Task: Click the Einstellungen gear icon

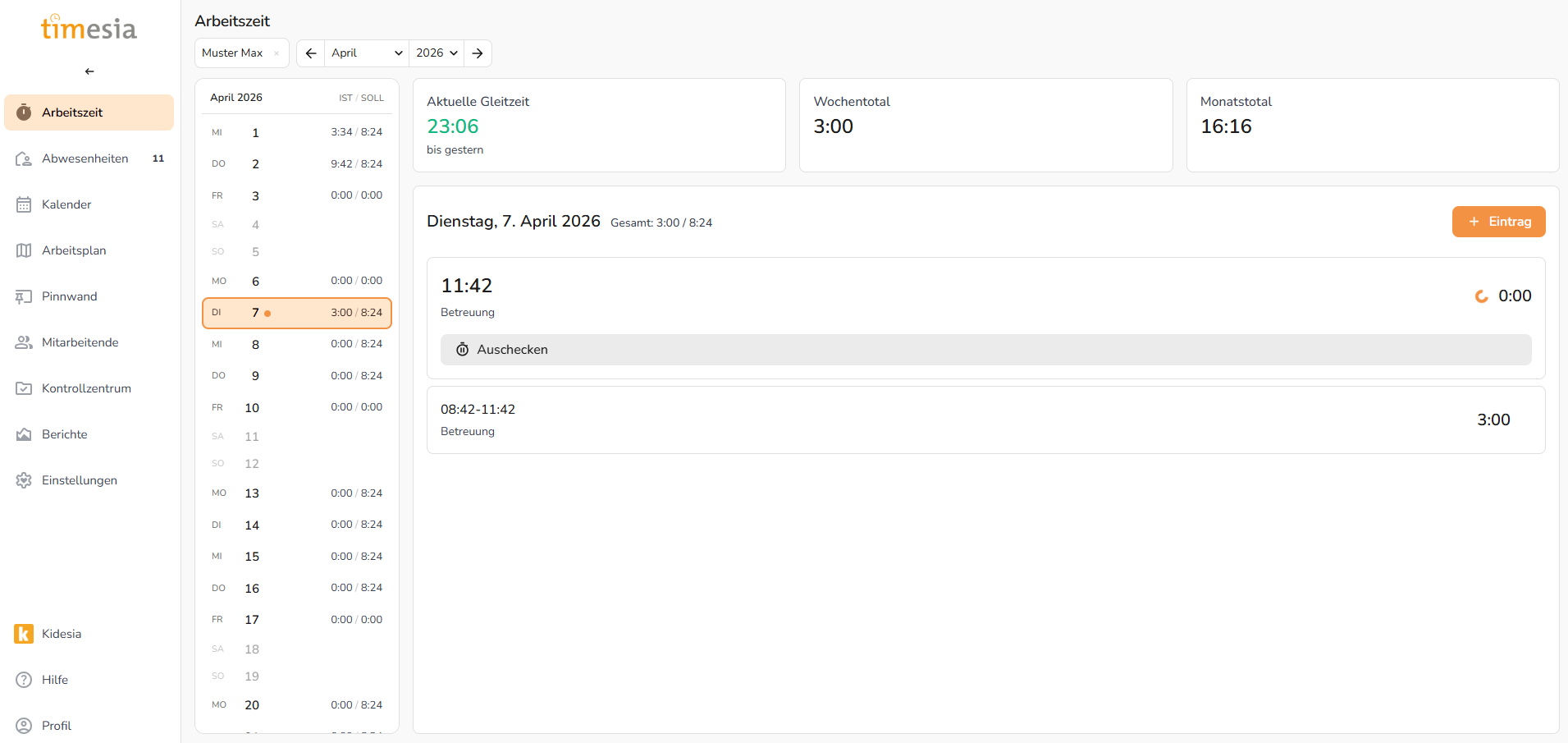Action: [x=24, y=480]
